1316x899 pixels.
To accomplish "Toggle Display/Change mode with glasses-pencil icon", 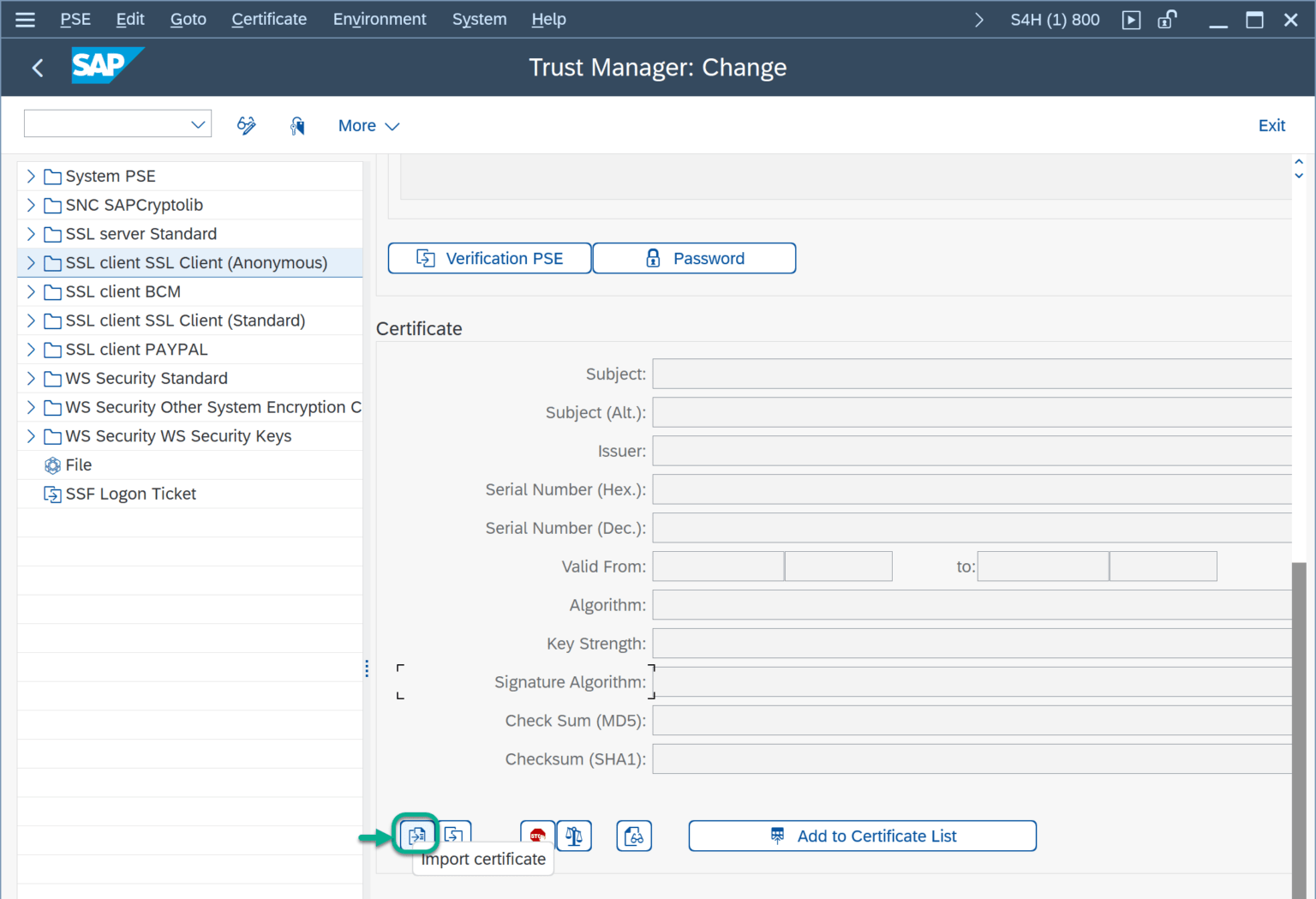I will pos(247,126).
